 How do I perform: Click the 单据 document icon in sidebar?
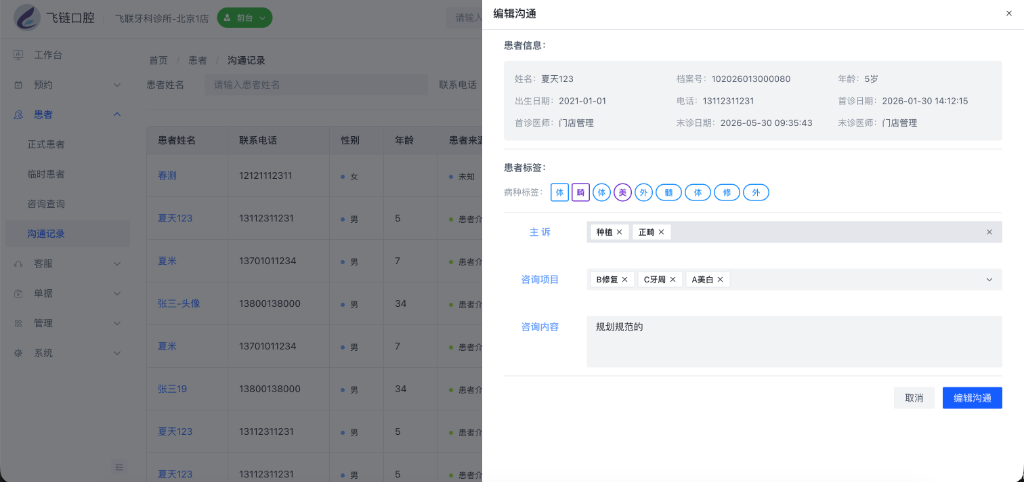point(18,293)
